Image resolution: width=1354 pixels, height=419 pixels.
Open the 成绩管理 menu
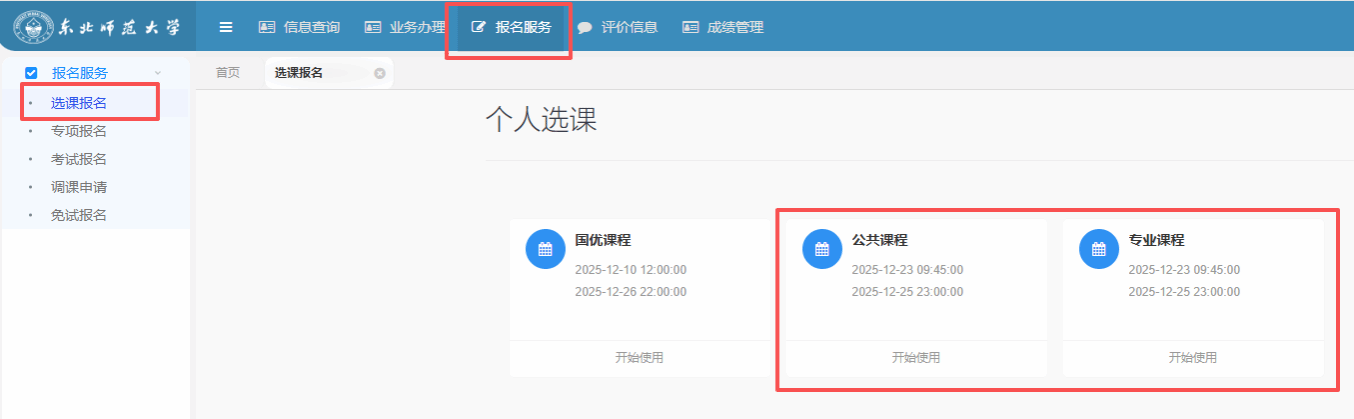pos(722,28)
